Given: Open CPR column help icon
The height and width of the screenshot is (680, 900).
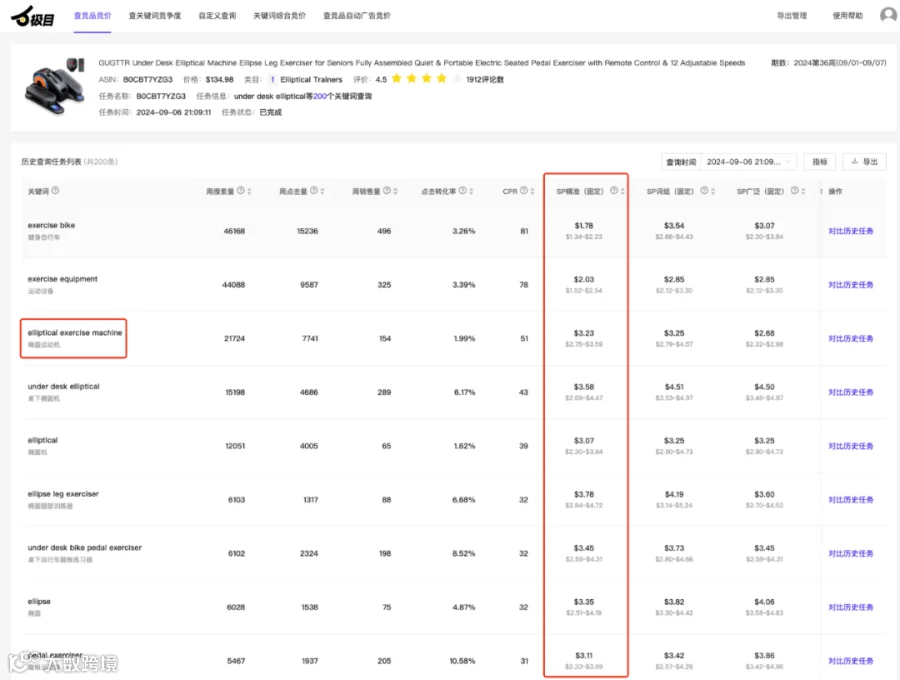Looking at the screenshot, I should (523, 191).
